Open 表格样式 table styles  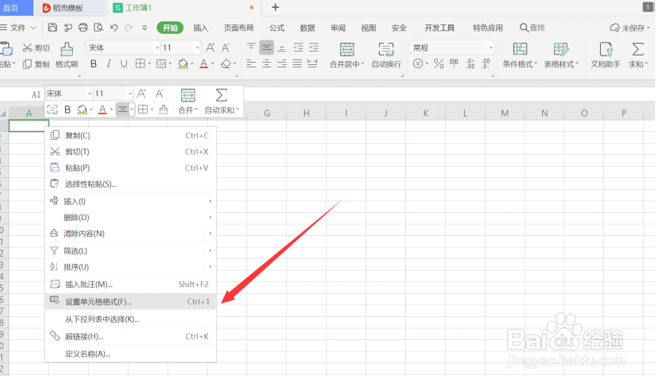[x=561, y=55]
